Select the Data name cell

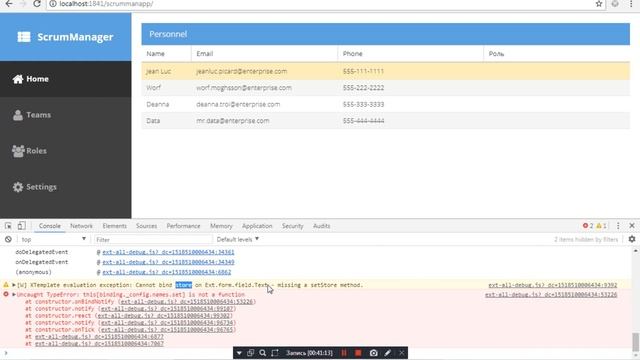pos(166,121)
